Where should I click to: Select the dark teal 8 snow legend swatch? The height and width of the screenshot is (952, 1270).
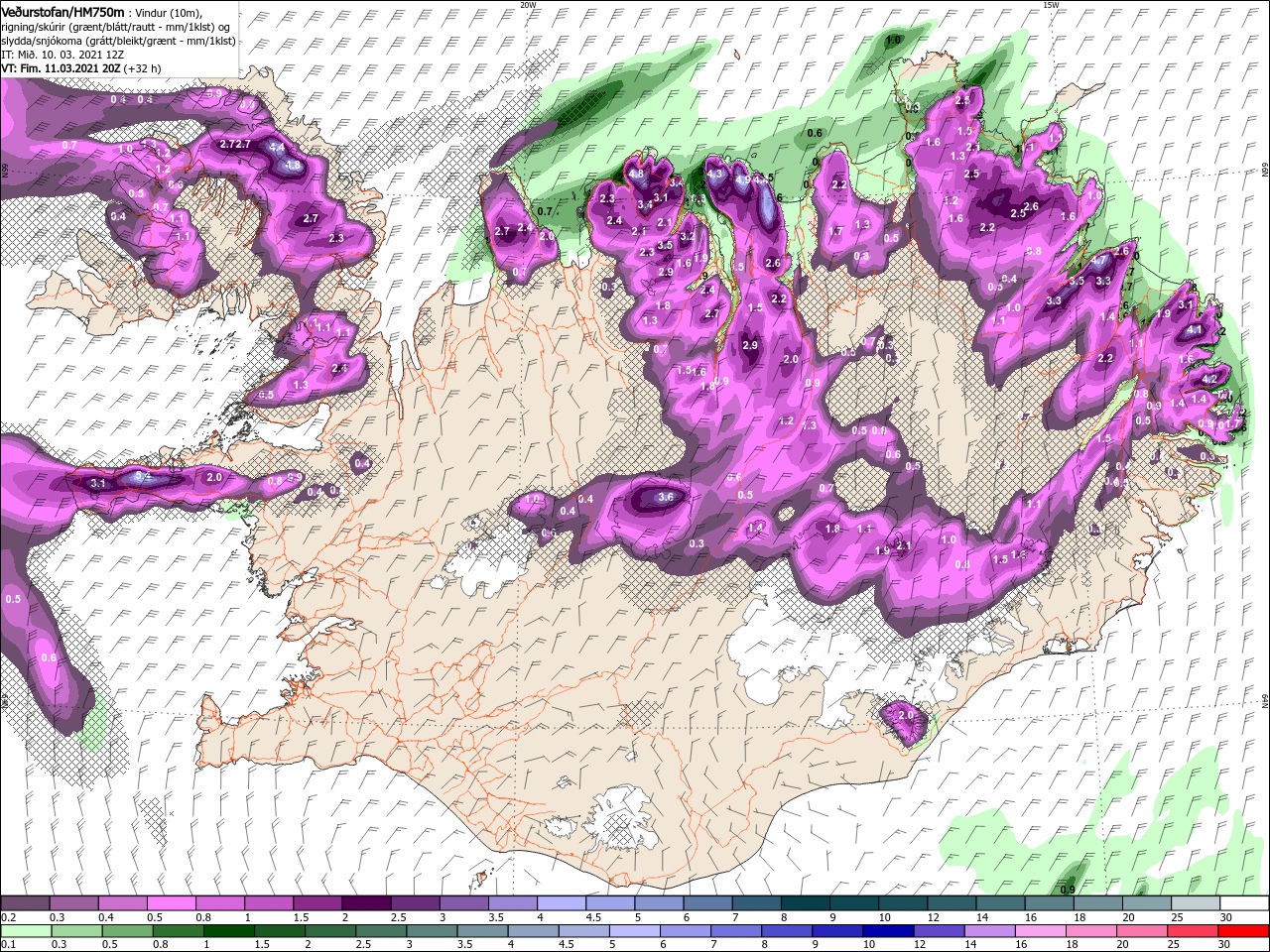coord(805,903)
